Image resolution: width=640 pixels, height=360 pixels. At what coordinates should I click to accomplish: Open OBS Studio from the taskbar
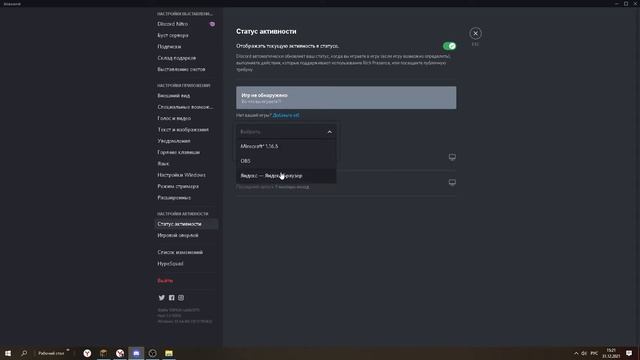coord(153,353)
